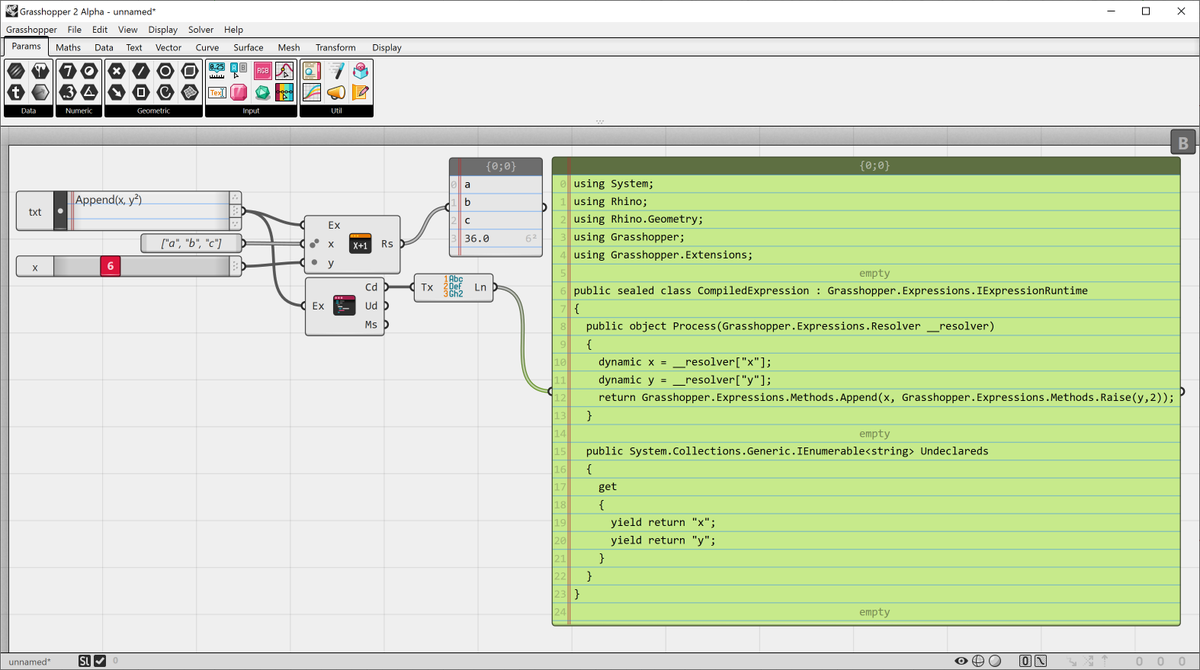
Task: Select the number '7' integer parameter icon
Action: [69, 71]
